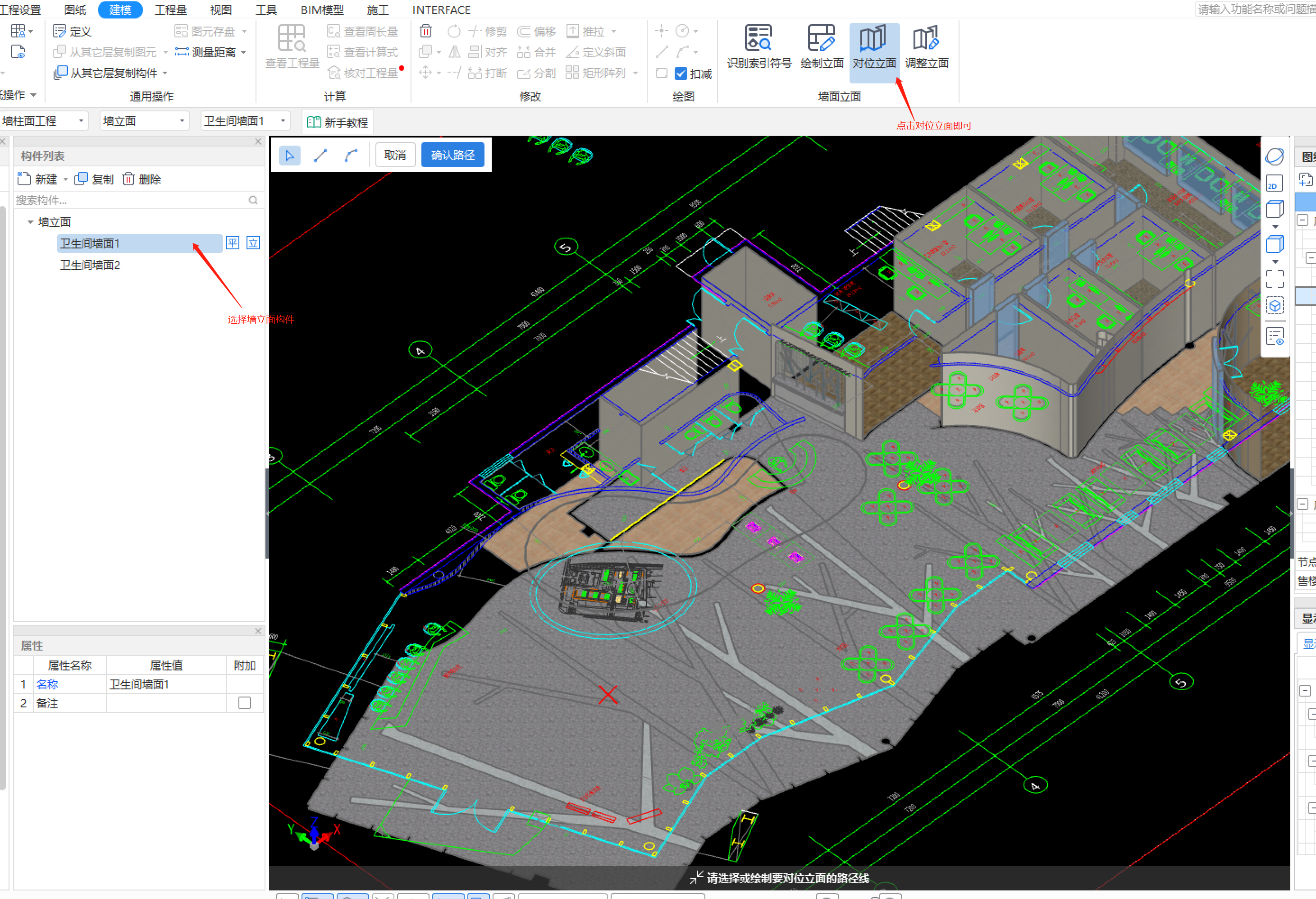Viewport: 1316px width, 899px height.
Task: Click the 绘制立面 tool icon
Action: [x=822, y=38]
